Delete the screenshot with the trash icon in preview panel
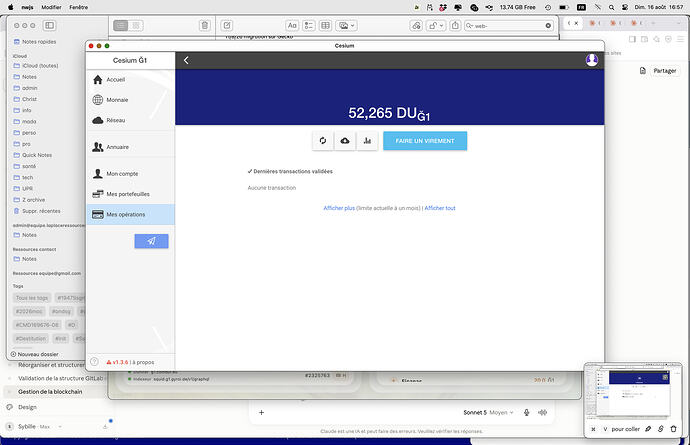 pyautogui.click(x=673, y=429)
